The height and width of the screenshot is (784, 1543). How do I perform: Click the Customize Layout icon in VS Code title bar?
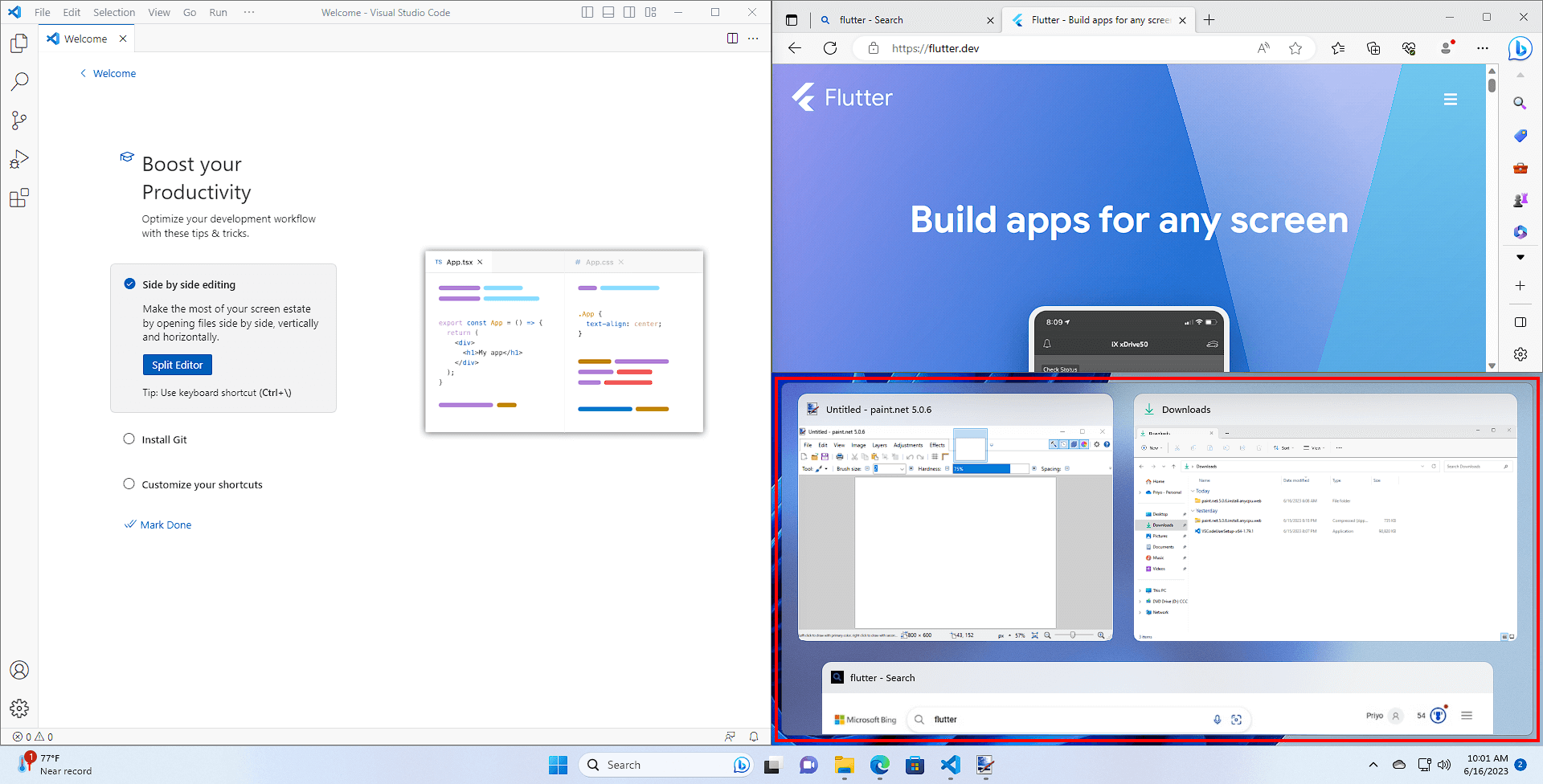click(x=650, y=12)
